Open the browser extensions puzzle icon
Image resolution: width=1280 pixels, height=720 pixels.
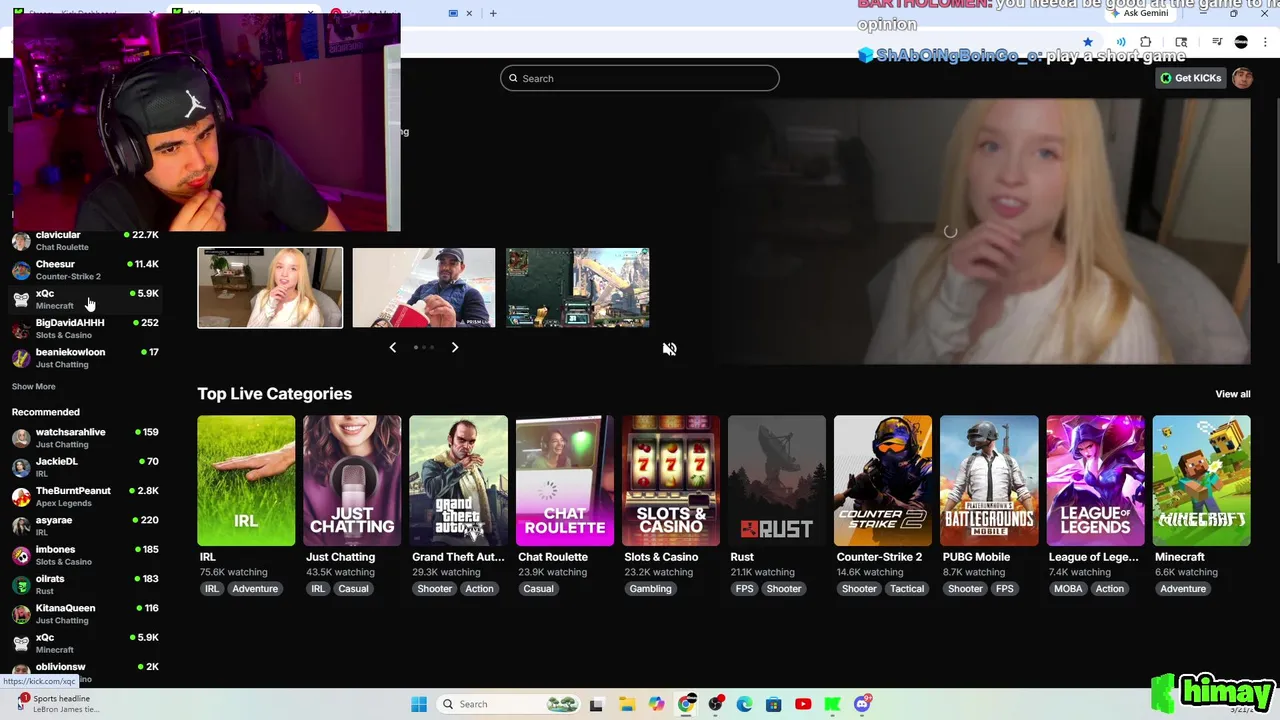(1146, 42)
